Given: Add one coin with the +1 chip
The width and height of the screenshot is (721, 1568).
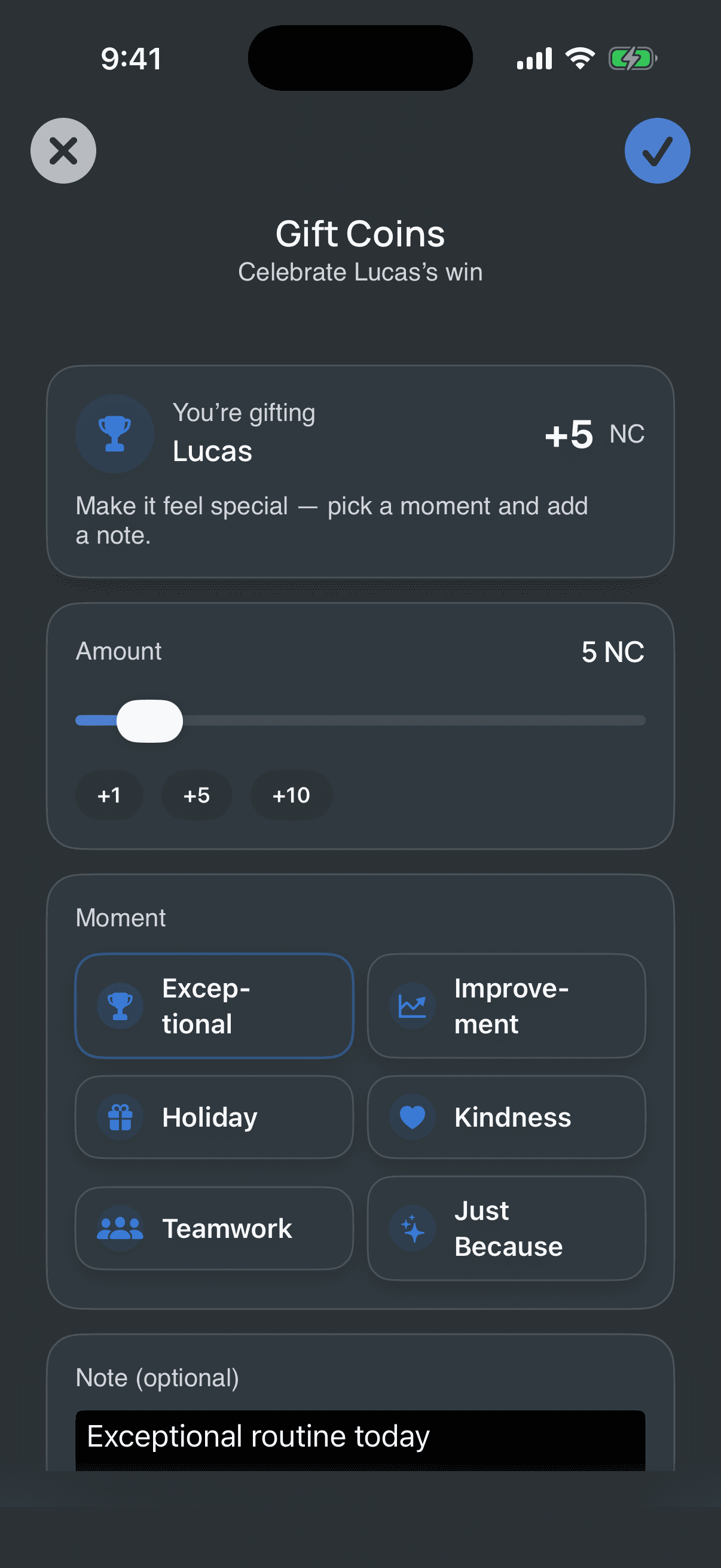Looking at the screenshot, I should (109, 795).
